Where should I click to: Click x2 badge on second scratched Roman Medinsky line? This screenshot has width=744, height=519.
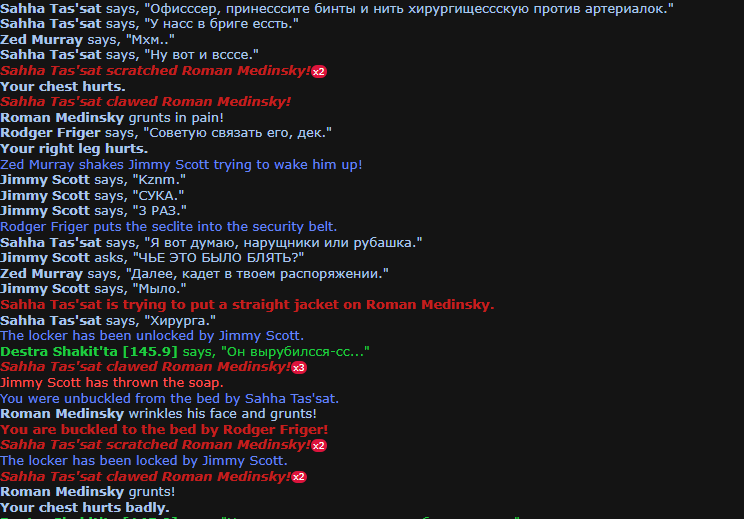coord(319,446)
